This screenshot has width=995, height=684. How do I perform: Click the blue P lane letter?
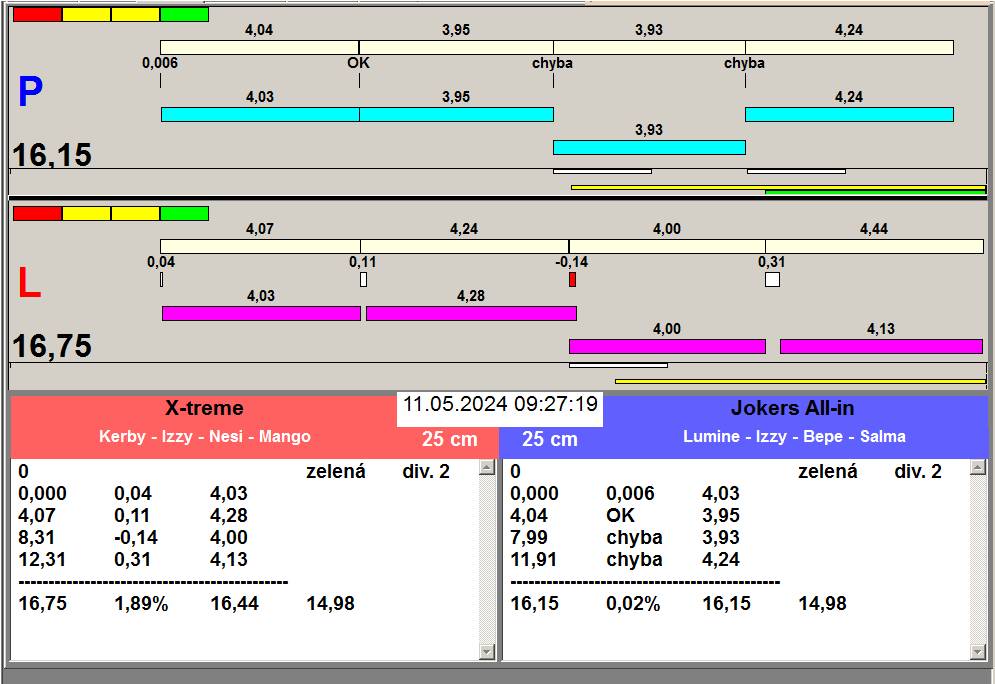30,92
